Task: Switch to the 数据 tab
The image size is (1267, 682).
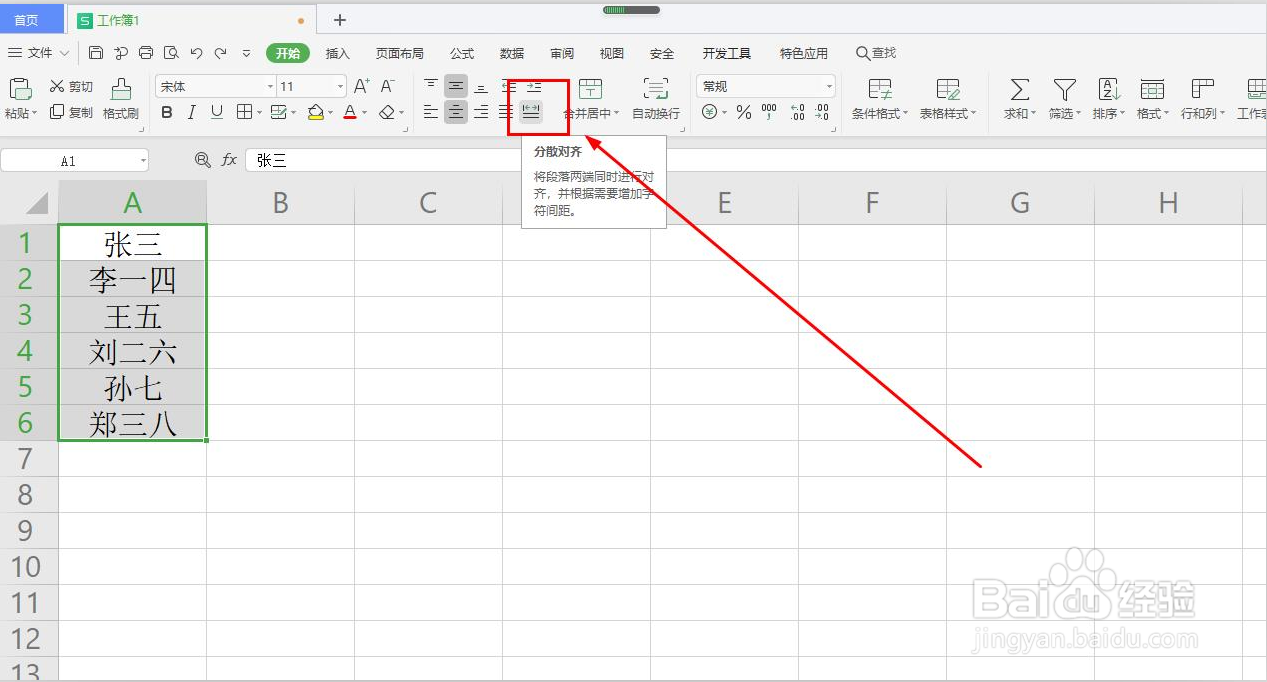Action: tap(512, 53)
